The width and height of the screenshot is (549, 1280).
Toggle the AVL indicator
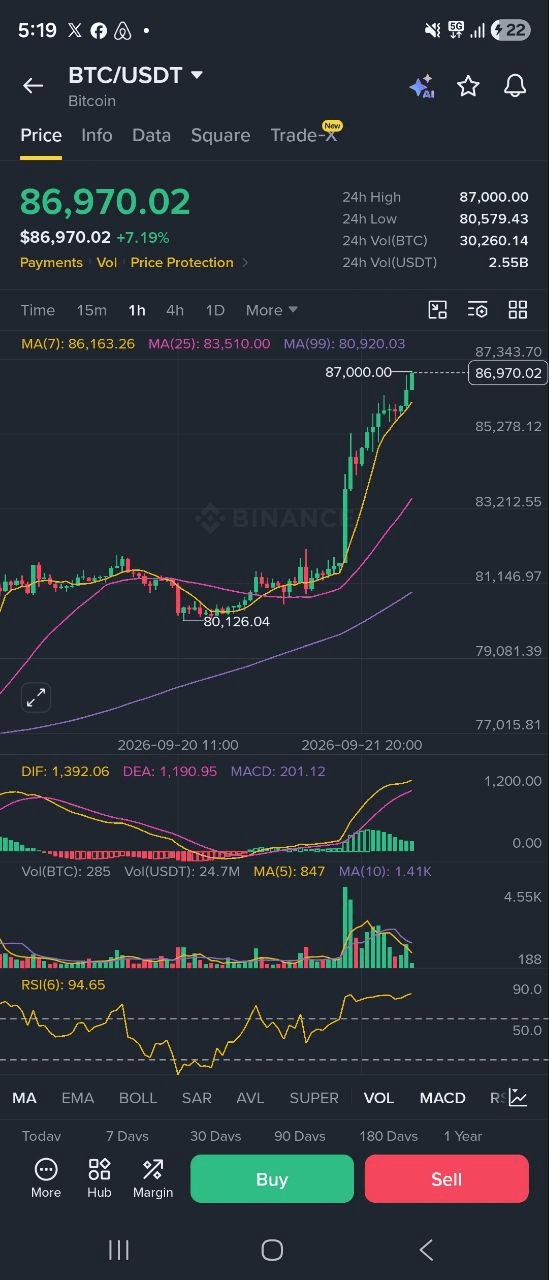coord(250,1098)
